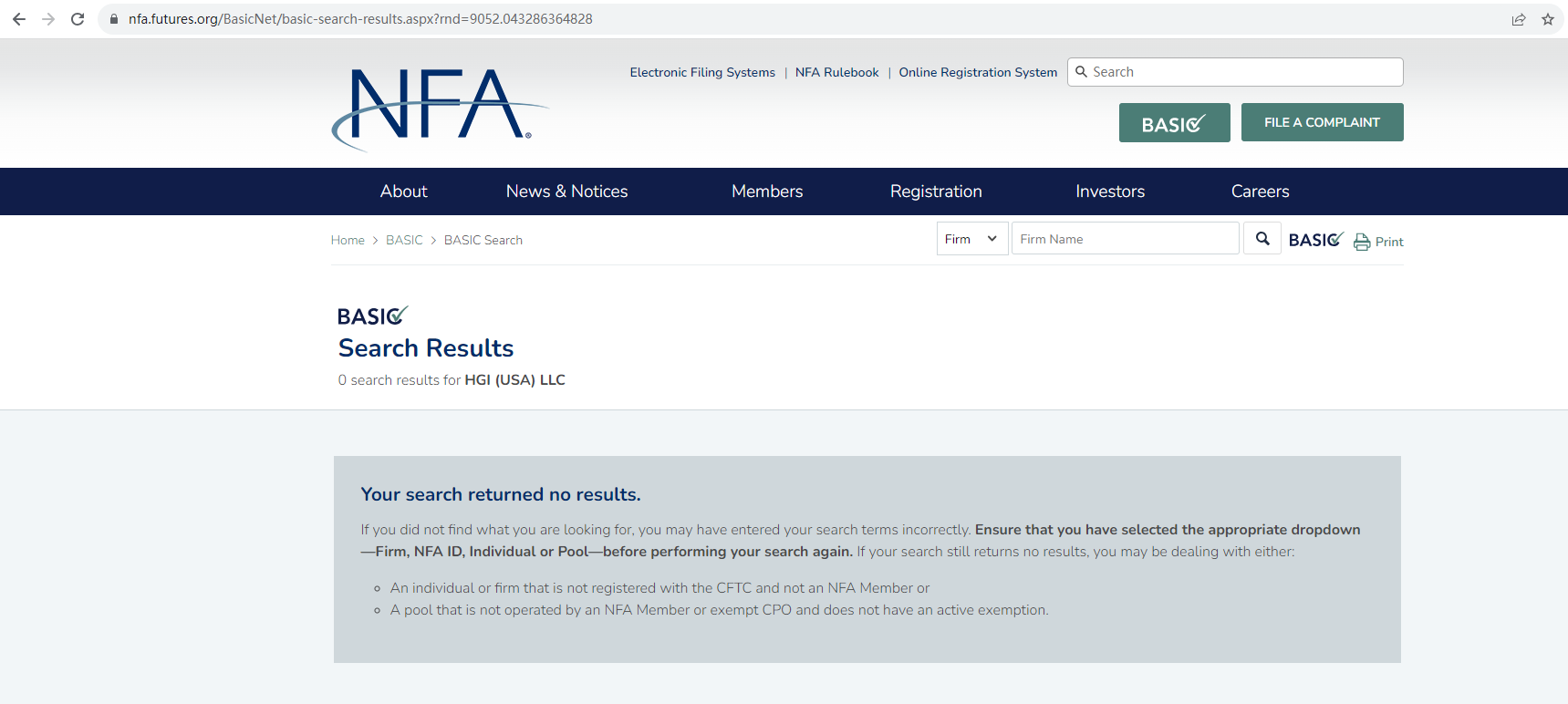This screenshot has width=1568, height=704.
Task: Go to BASIC breadcrumb link
Action: 404,240
